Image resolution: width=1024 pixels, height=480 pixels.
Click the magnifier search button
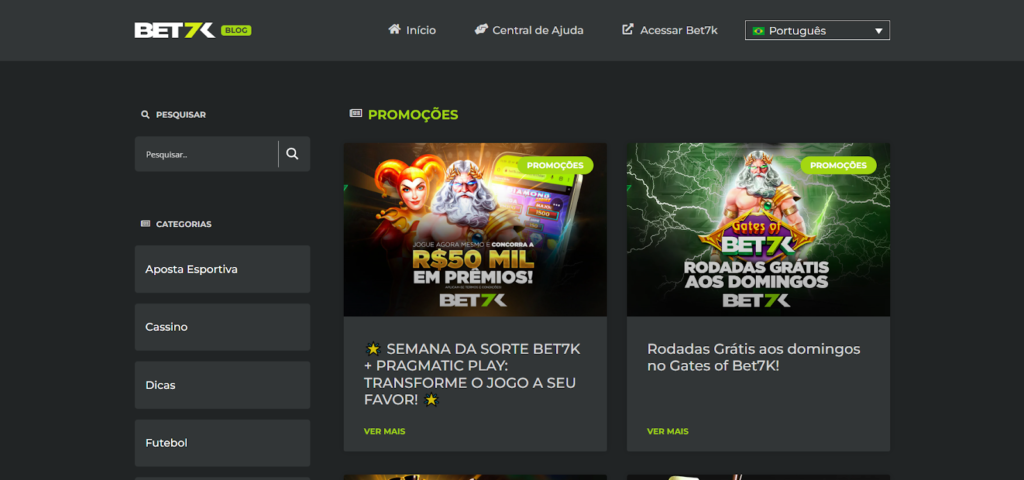pyautogui.click(x=293, y=154)
